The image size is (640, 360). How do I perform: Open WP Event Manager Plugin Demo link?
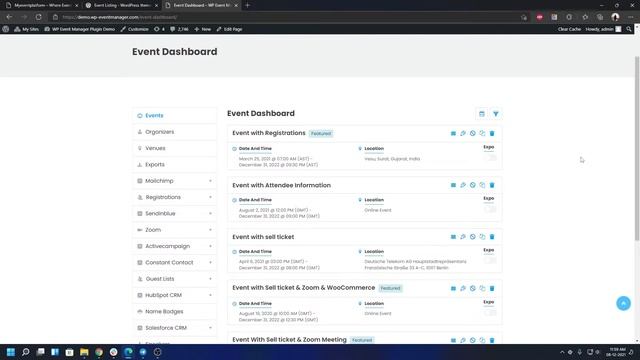pos(80,29)
